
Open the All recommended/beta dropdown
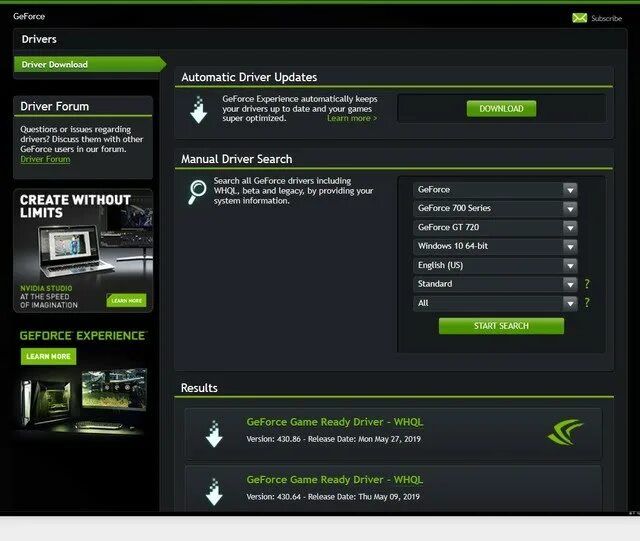[x=495, y=303]
